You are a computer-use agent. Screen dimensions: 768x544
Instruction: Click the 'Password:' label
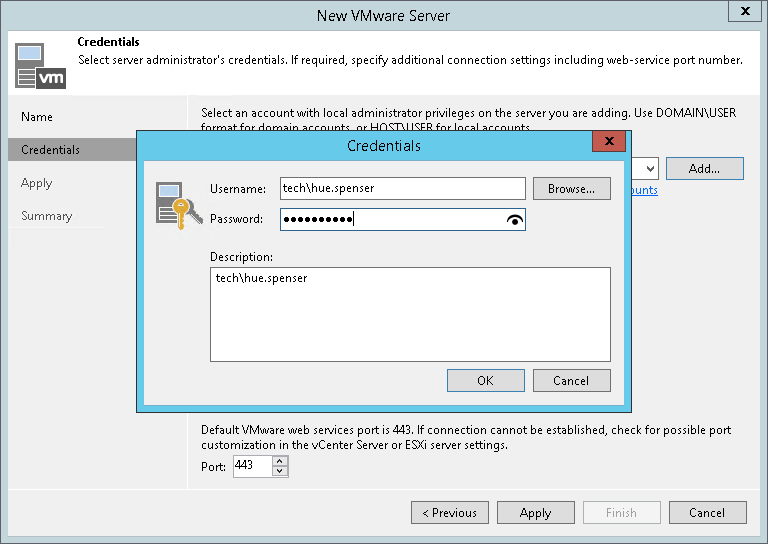click(x=237, y=219)
